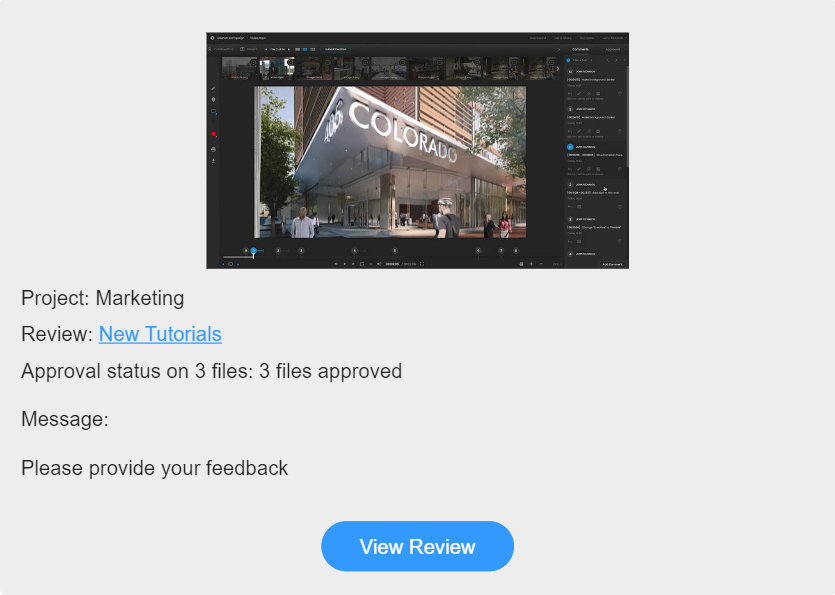Image resolution: width=835 pixels, height=595 pixels.
Task: Toggle the list view layout option
Action: click(313, 48)
